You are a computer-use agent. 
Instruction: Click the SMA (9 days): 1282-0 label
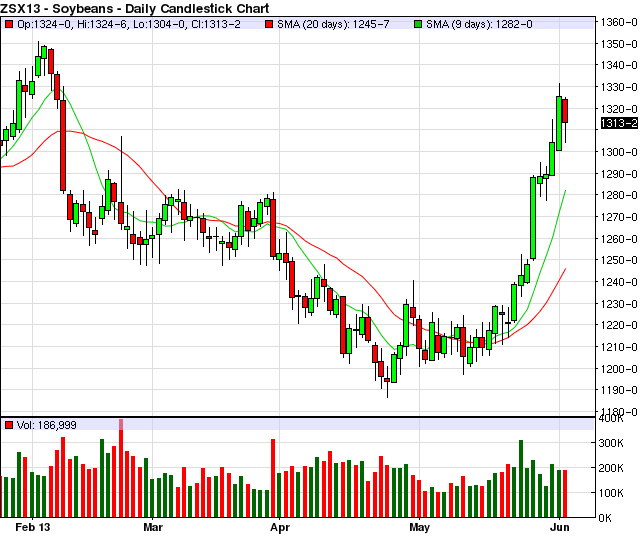click(x=479, y=24)
